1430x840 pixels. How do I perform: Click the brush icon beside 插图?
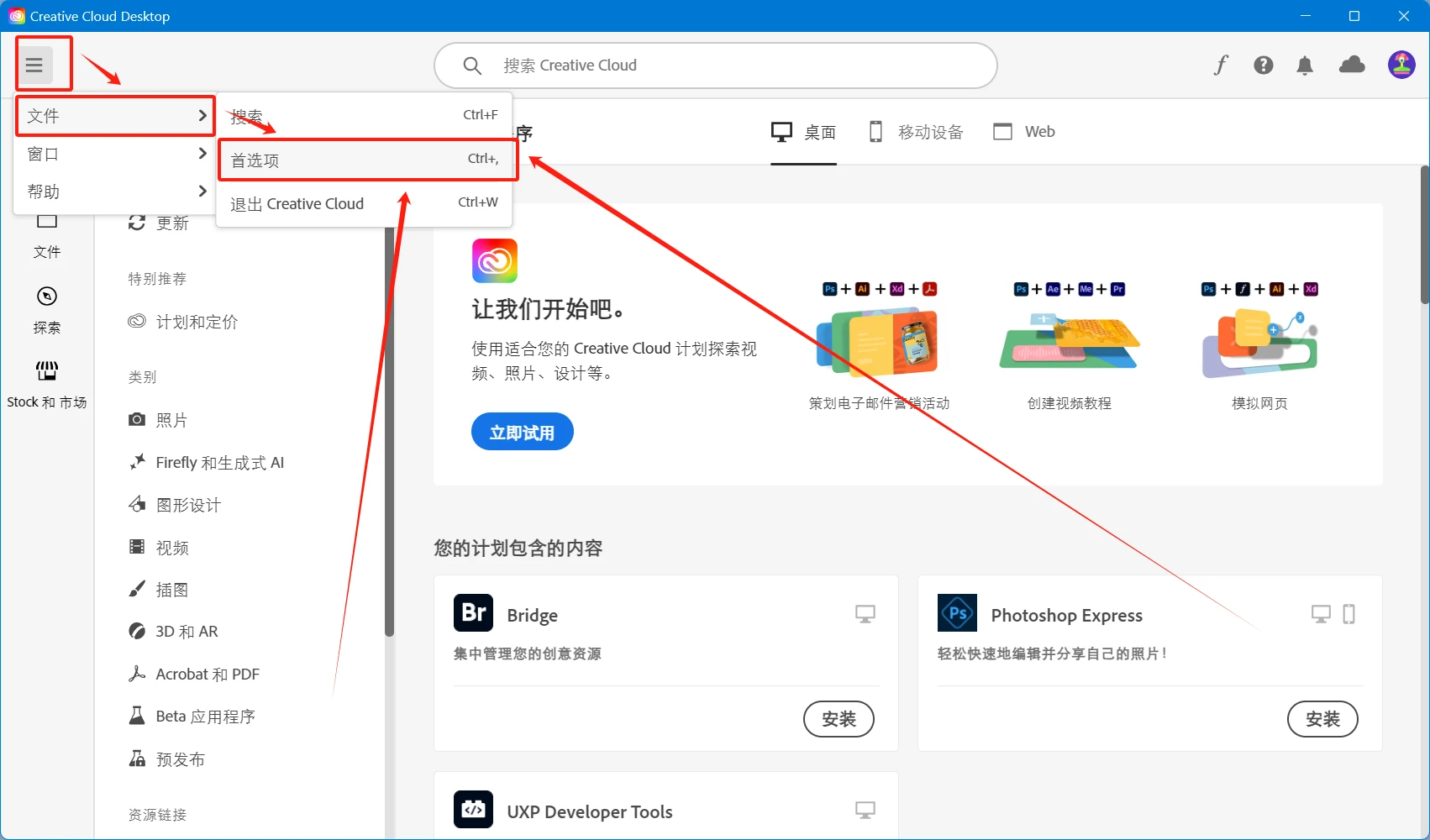point(137,589)
